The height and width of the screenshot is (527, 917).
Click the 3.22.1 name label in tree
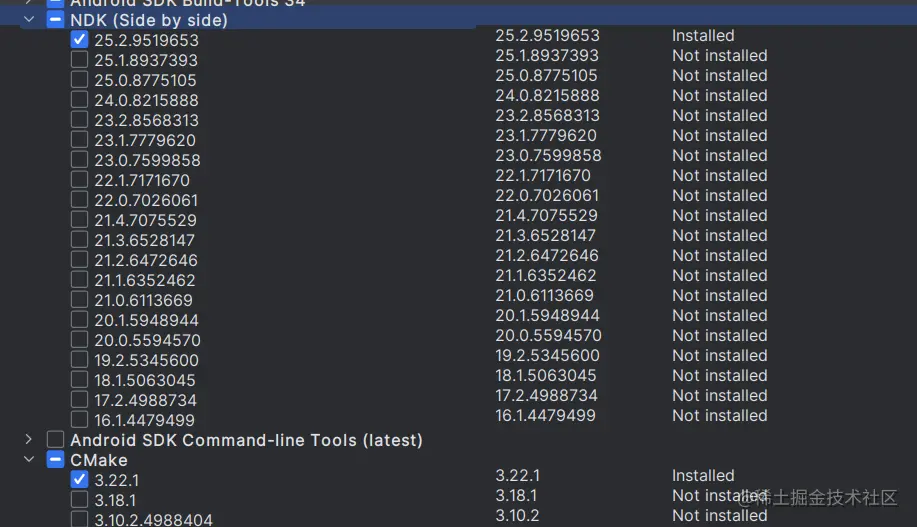(117, 480)
